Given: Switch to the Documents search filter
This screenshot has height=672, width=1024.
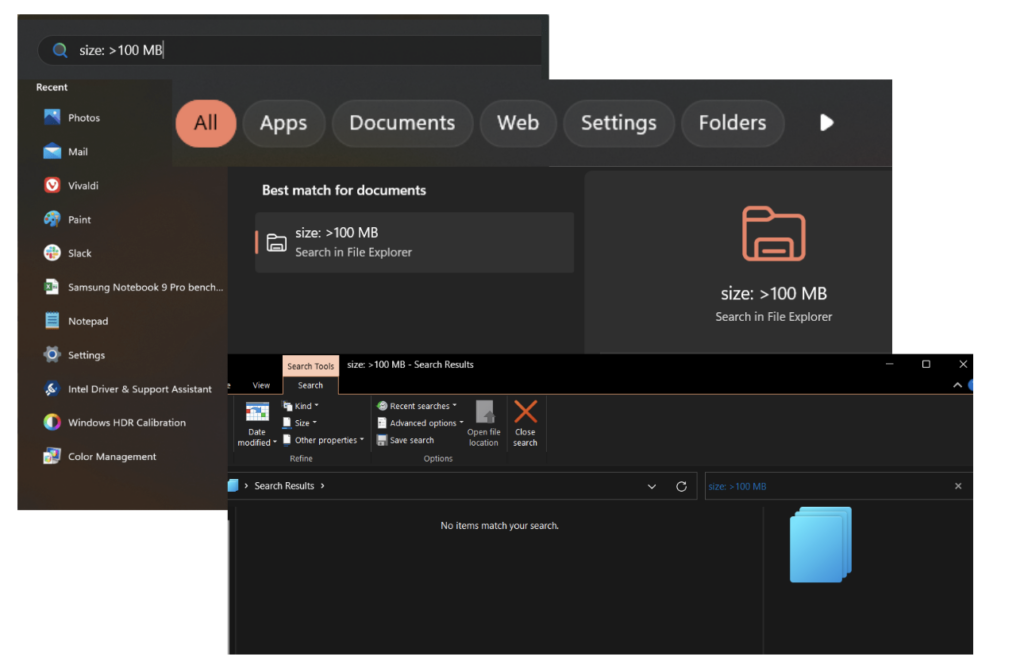Looking at the screenshot, I should click(402, 123).
